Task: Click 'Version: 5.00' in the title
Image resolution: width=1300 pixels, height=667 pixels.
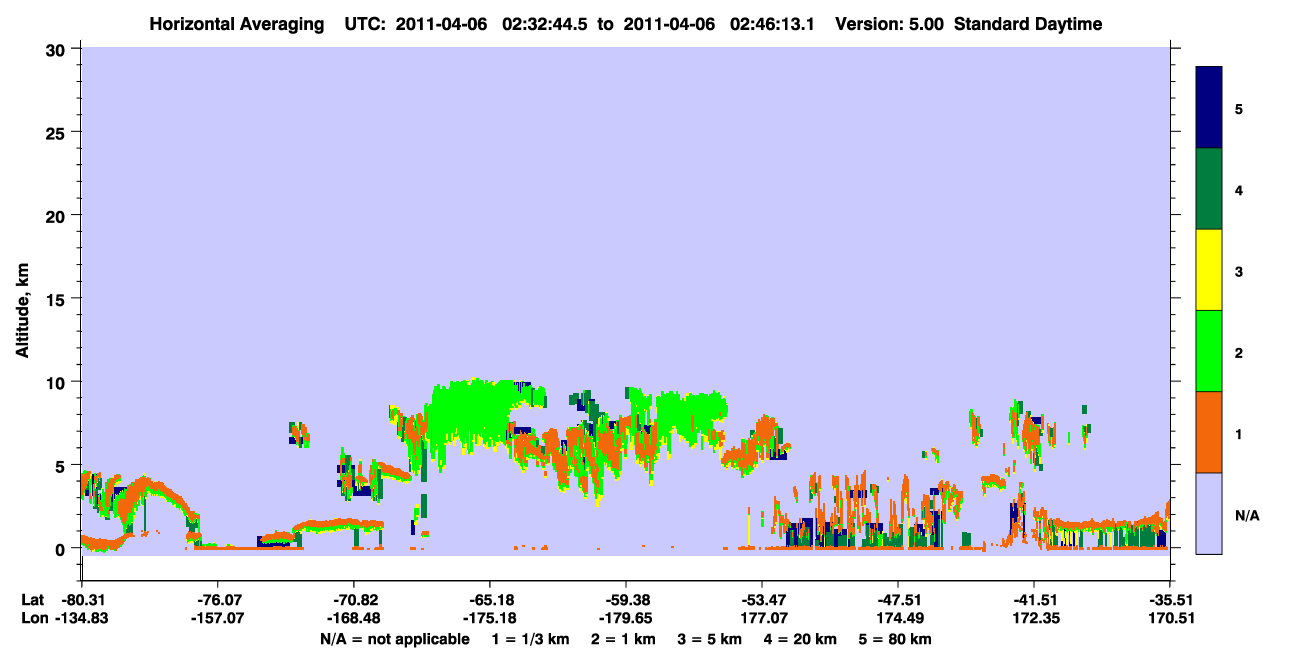Action: pos(889,24)
